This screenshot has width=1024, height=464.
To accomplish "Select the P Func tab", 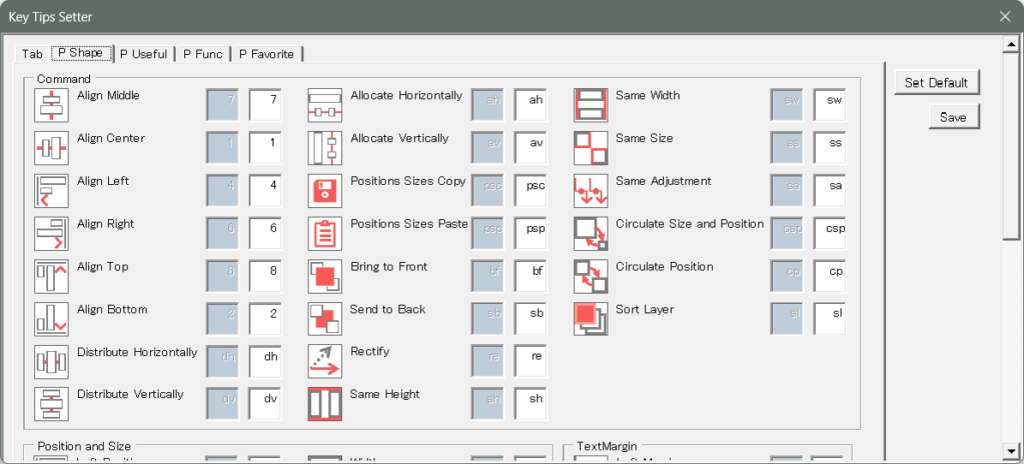I will 203,54.
